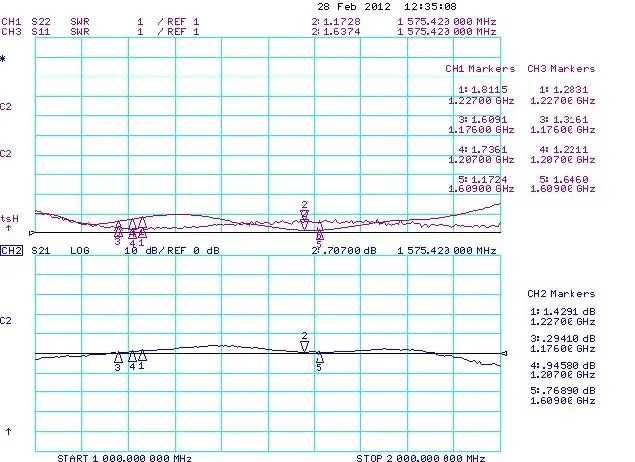
Task: Click the CH1 channel label
Action: tap(11, 21)
